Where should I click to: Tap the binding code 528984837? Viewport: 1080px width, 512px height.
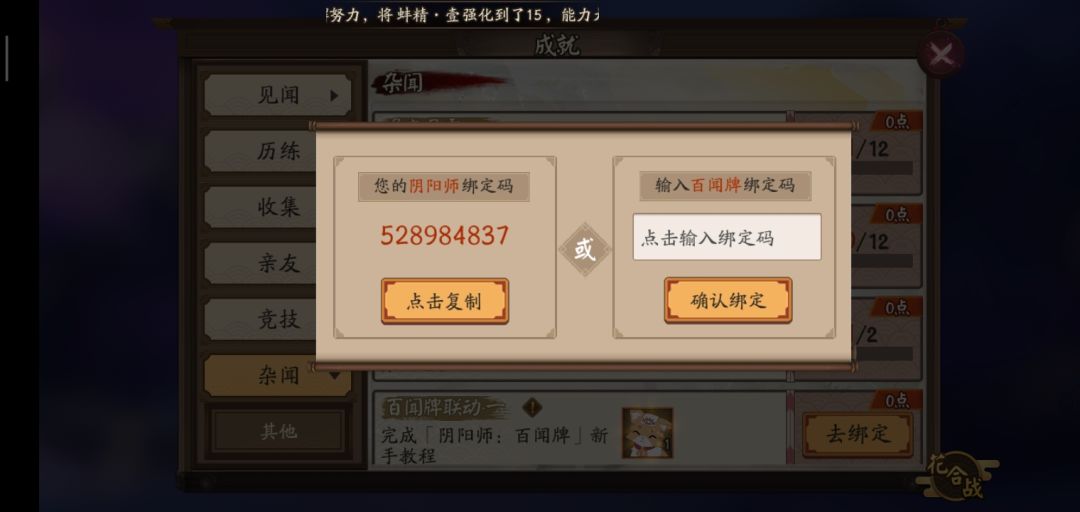[445, 236]
